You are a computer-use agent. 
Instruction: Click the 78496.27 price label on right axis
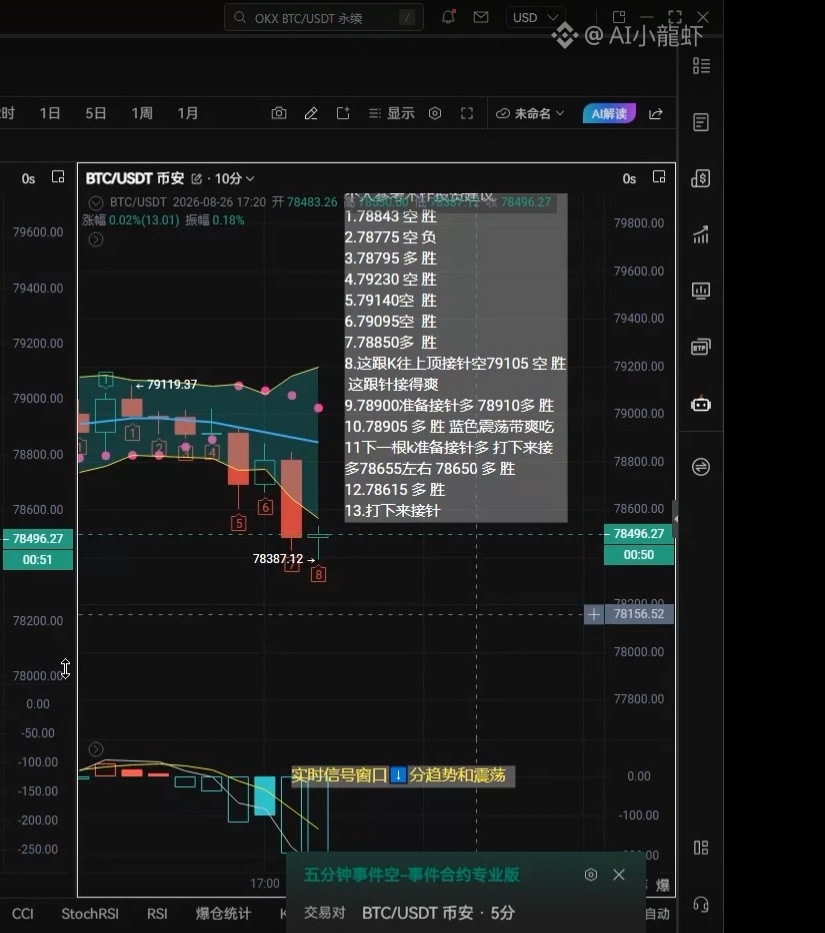[639, 534]
